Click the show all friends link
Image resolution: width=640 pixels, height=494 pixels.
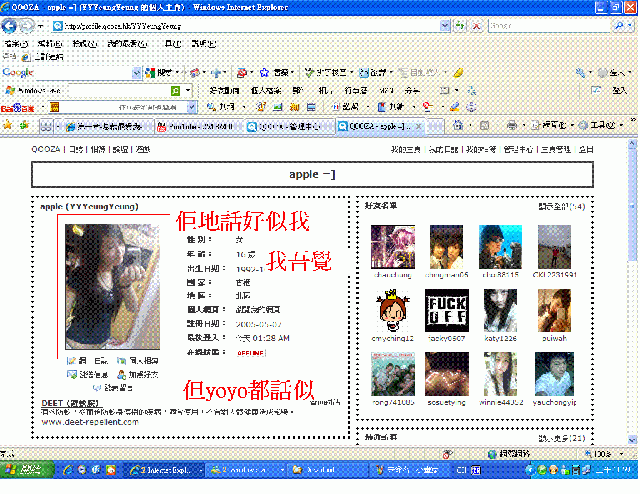[x=562, y=207]
